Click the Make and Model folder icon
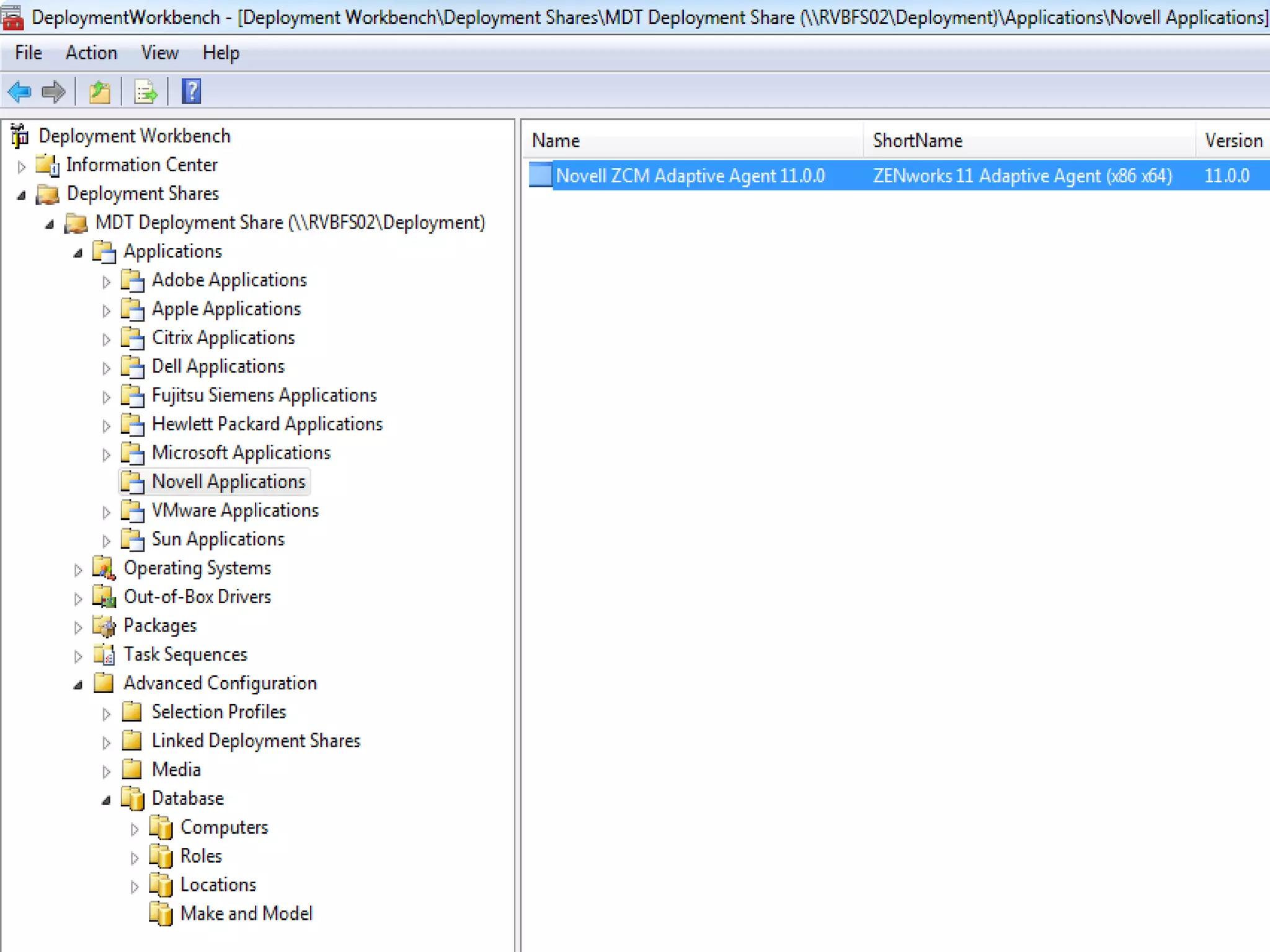Image resolution: width=1270 pixels, height=952 pixels. tap(161, 914)
